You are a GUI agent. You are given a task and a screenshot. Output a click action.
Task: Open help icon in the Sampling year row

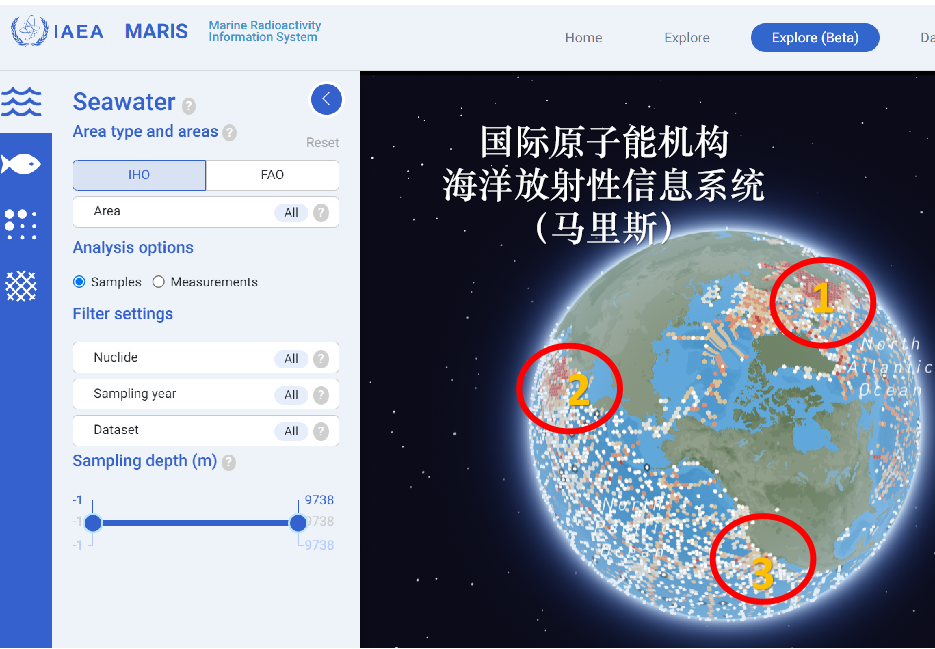(x=321, y=395)
